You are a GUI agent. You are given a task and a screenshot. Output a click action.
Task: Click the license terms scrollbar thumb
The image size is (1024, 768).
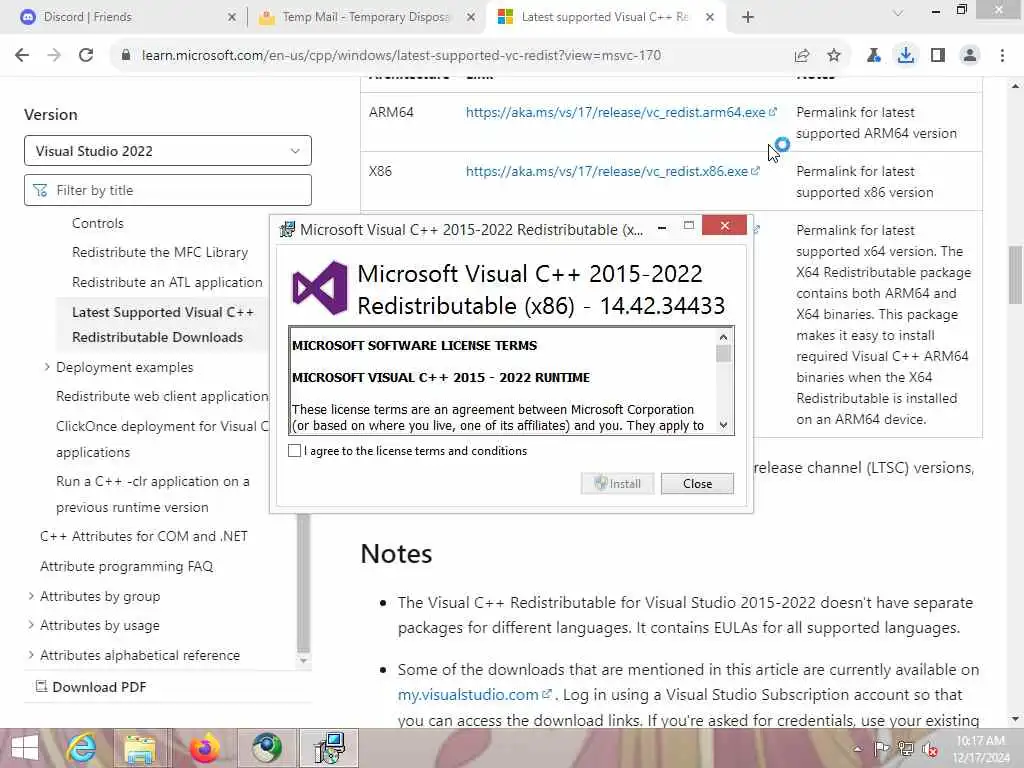click(723, 353)
